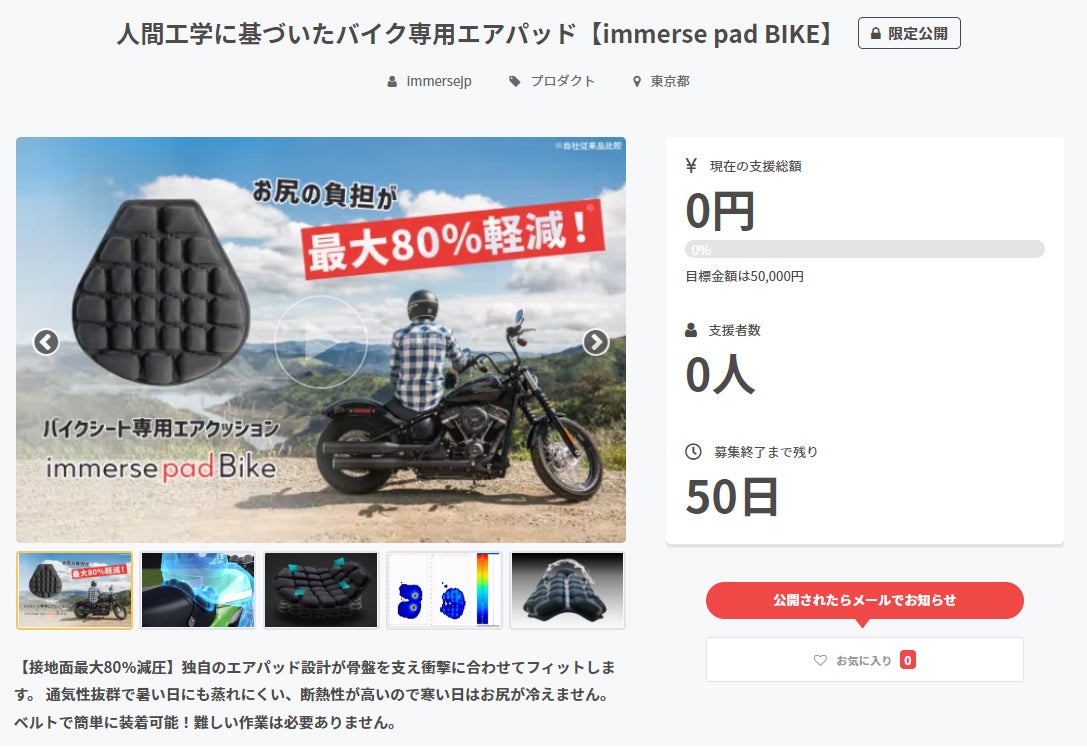The width and height of the screenshot is (1087, 751).
Task: Select the first thumbnail with motorcycle rider
Action: tap(74, 590)
